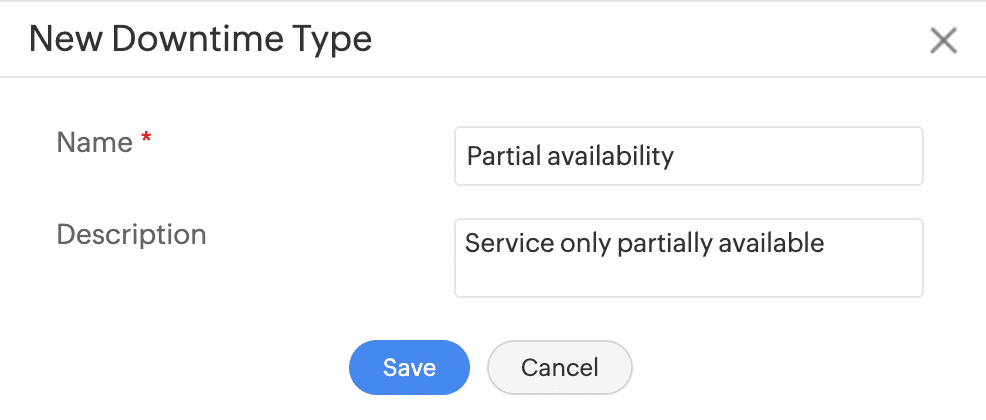Click the red required asterisk
Image resolution: width=986 pixels, height=420 pixels.
[x=146, y=142]
